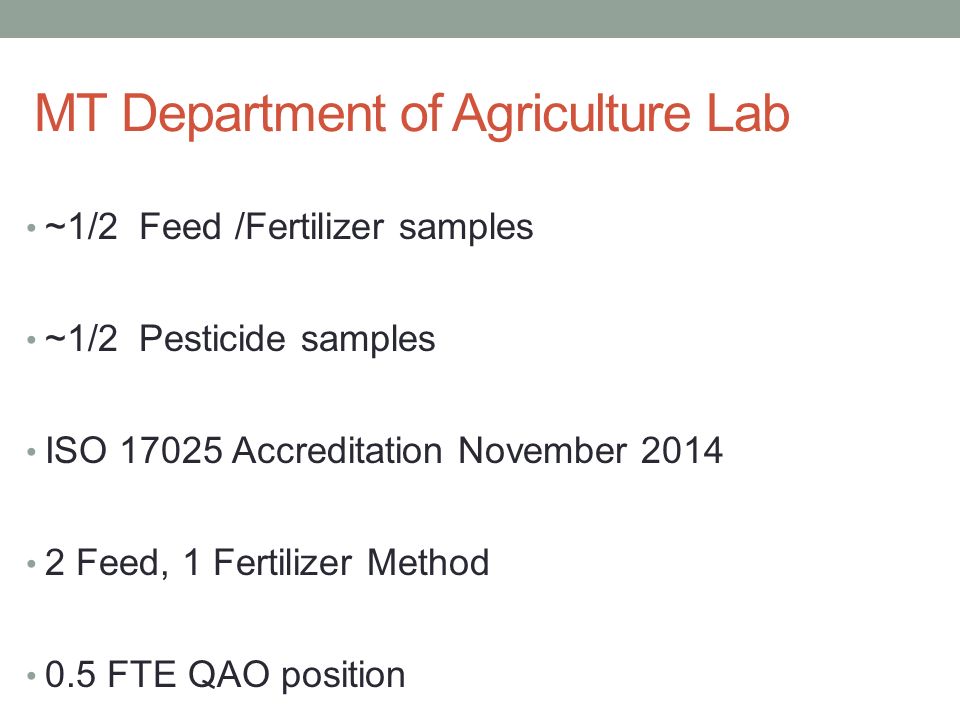960x720 pixels.
Task: Click the bullet dot before ISO 17025
Action: tap(31, 452)
